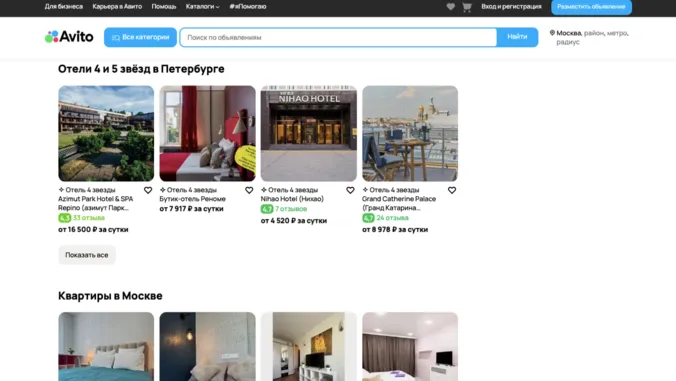The image size is (676, 381).
Task: Click Показать все button
Action: pyautogui.click(x=87, y=255)
